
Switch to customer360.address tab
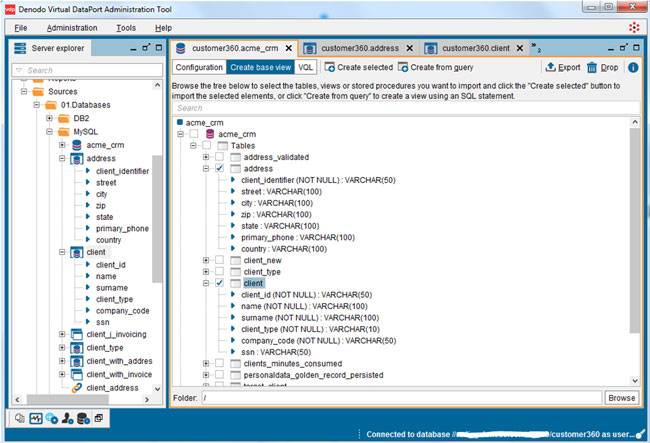(360, 48)
